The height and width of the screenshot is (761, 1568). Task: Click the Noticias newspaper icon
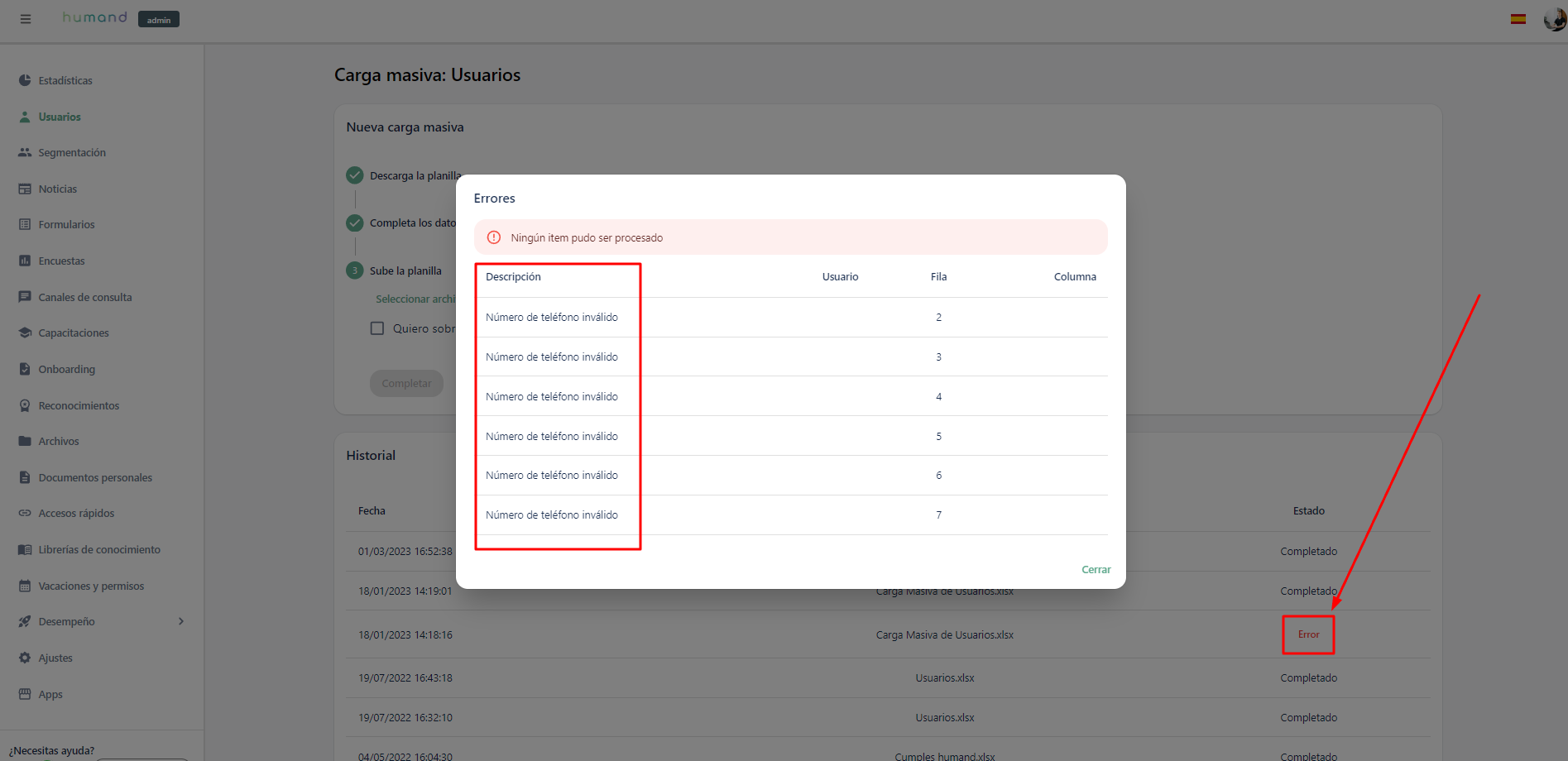(x=25, y=189)
